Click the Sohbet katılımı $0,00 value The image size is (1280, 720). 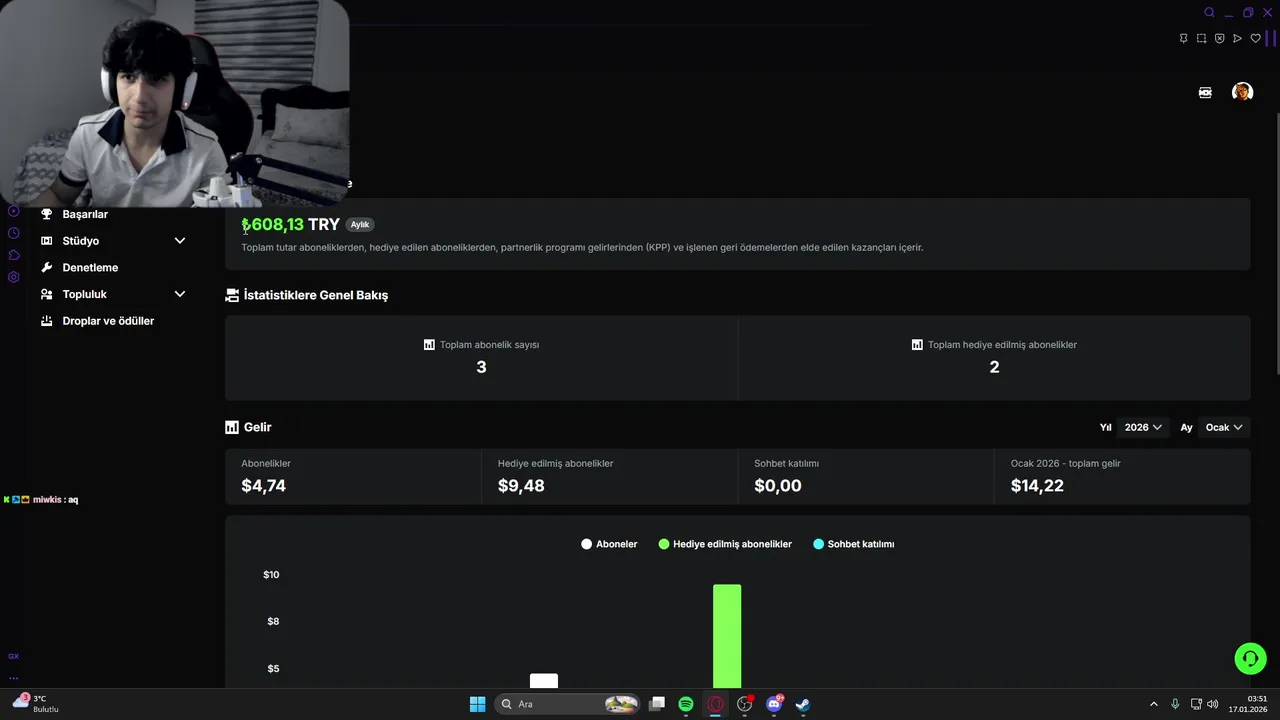click(778, 486)
